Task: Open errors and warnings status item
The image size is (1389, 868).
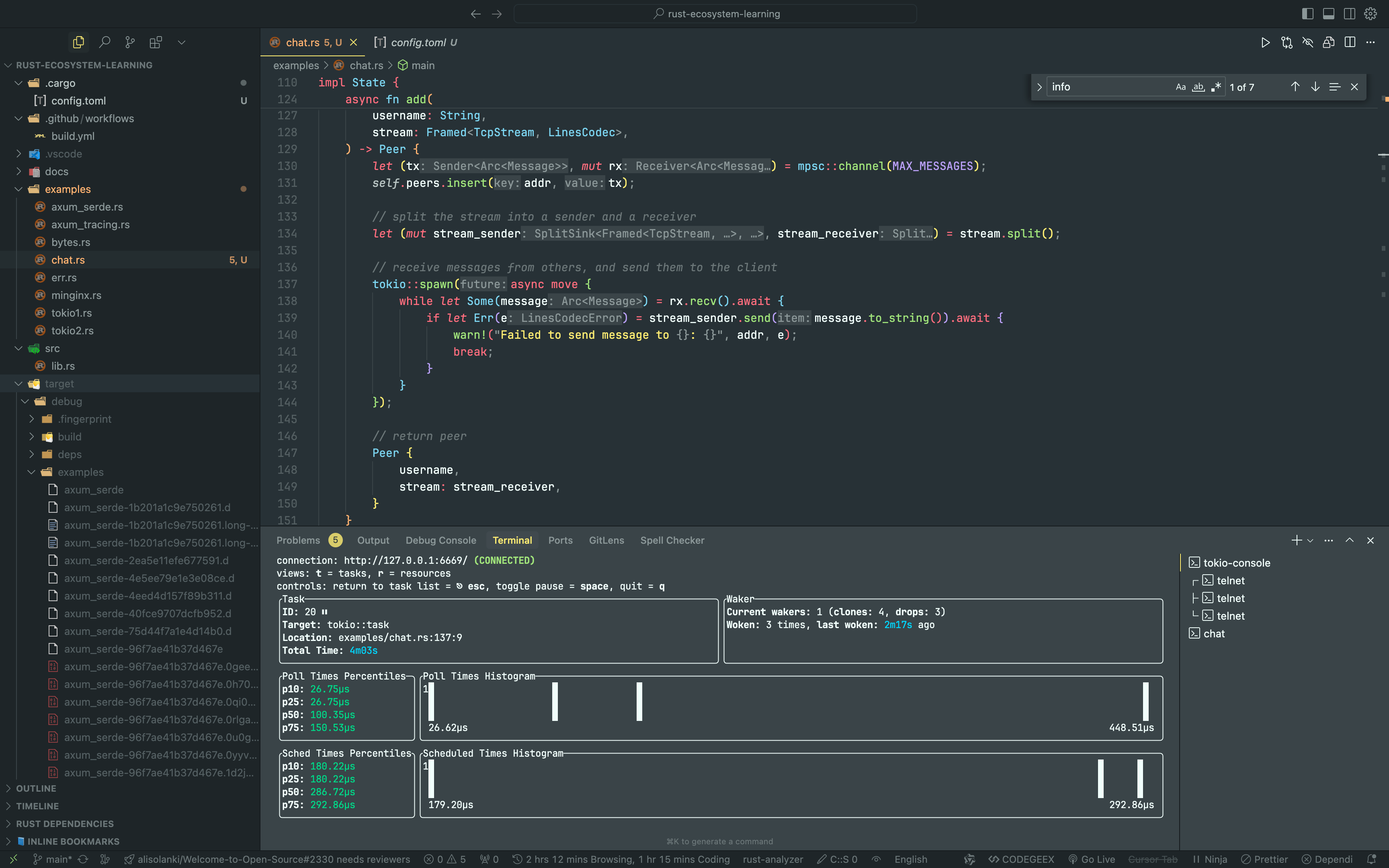Action: [445, 860]
